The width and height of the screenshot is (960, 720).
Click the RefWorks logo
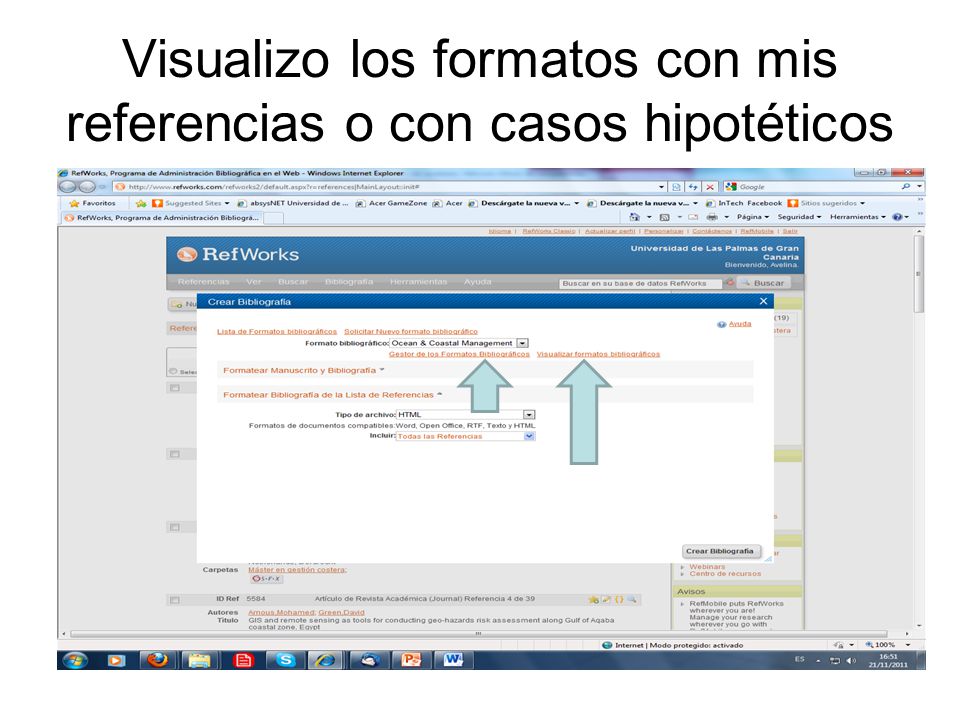pyautogui.click(x=238, y=254)
